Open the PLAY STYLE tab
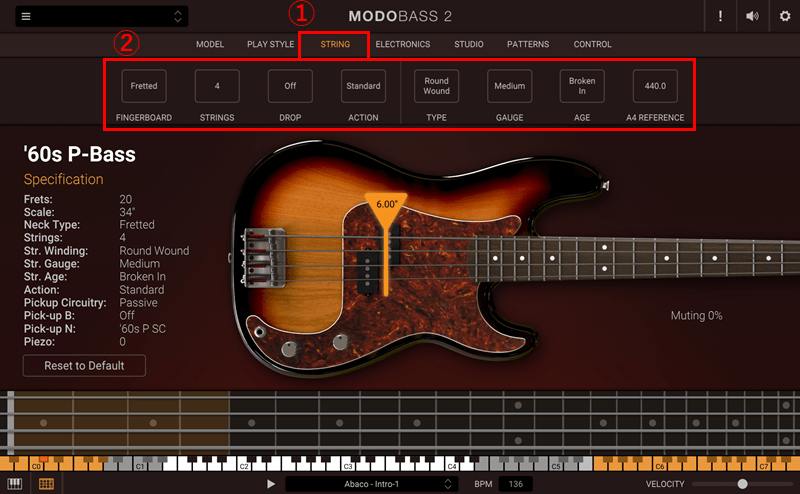This screenshot has height=494, width=800. (270, 44)
